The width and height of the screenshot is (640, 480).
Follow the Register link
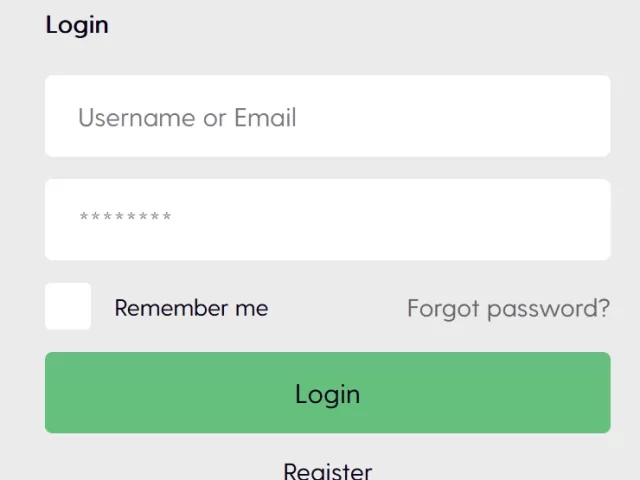coord(327,470)
